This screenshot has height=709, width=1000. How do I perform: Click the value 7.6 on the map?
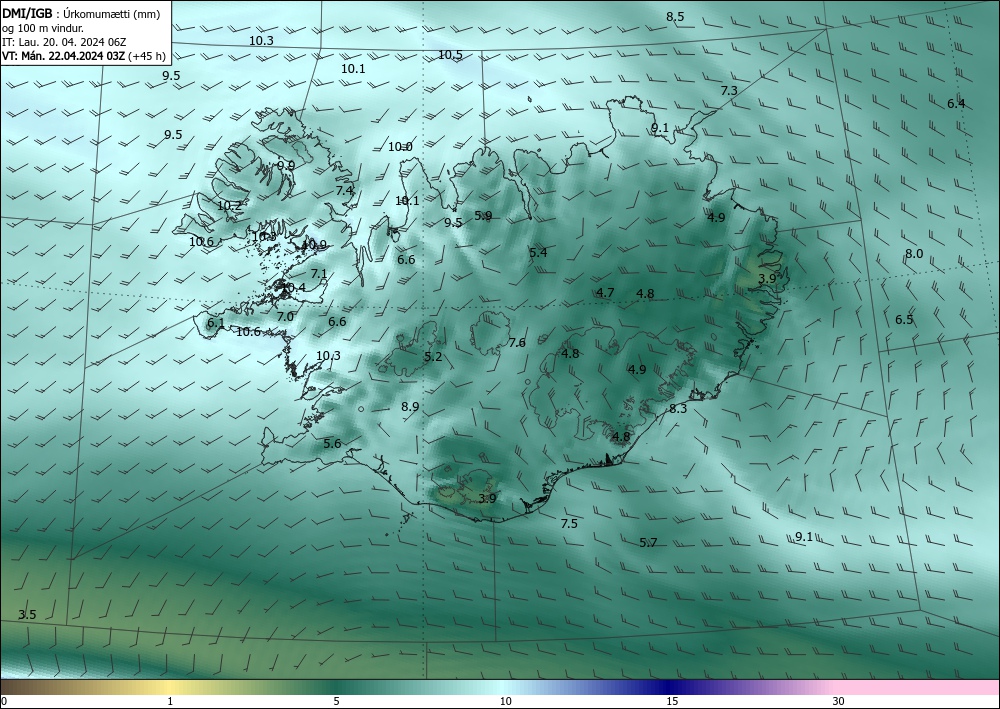pyautogui.click(x=517, y=343)
